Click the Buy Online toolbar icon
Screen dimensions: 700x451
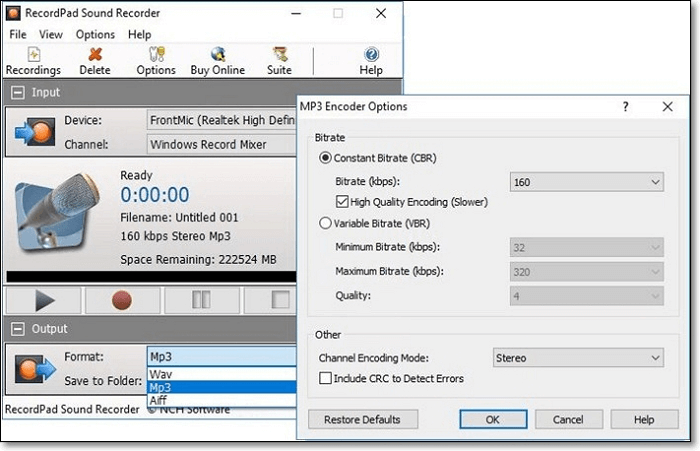pyautogui.click(x=218, y=59)
